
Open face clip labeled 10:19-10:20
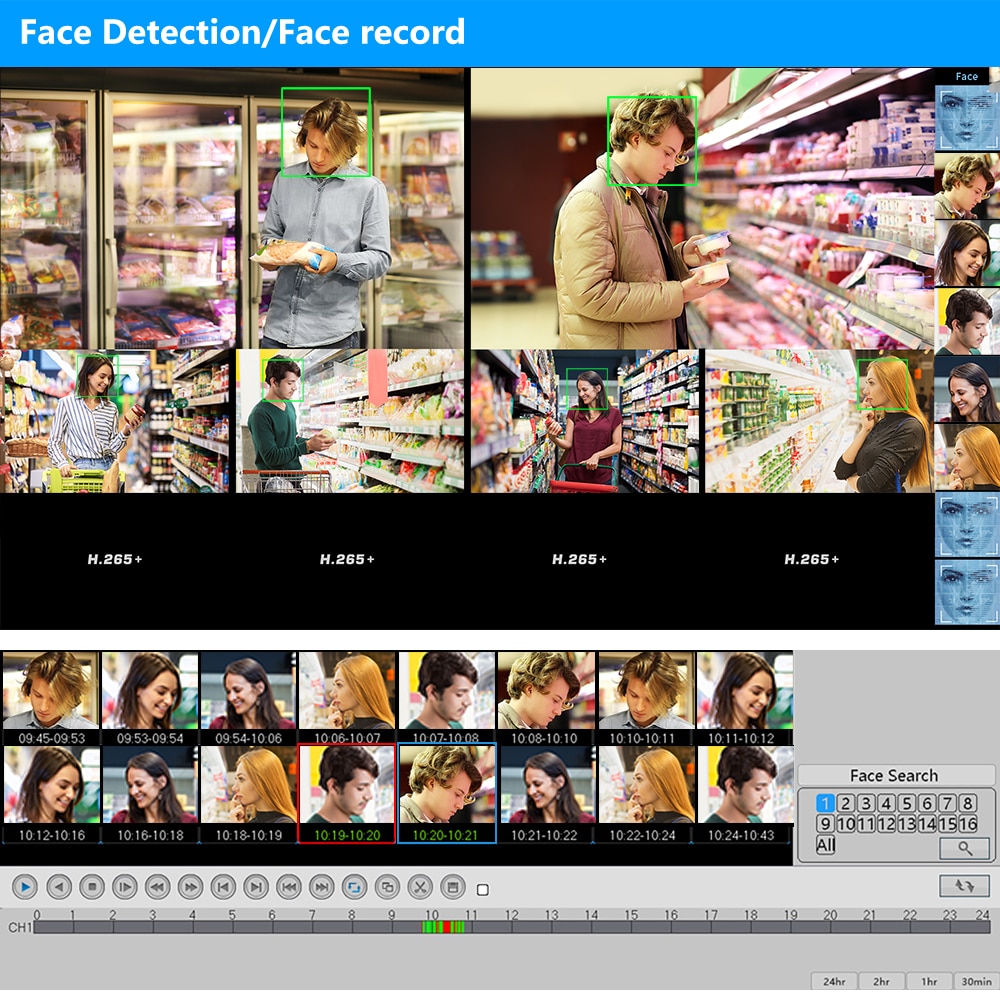[x=347, y=793]
